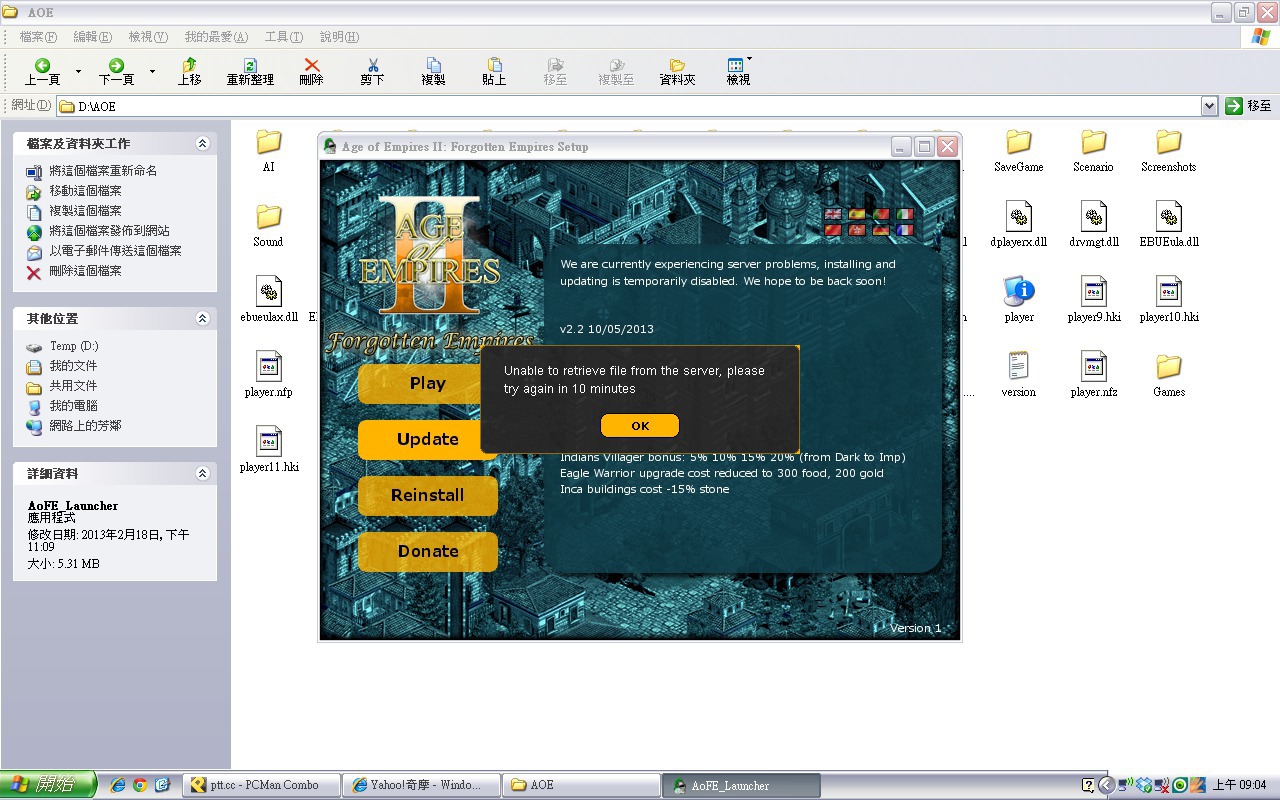Viewport: 1280px width, 800px height.
Task: Click the Portuguese flag icon
Action: pyautogui.click(x=880, y=214)
